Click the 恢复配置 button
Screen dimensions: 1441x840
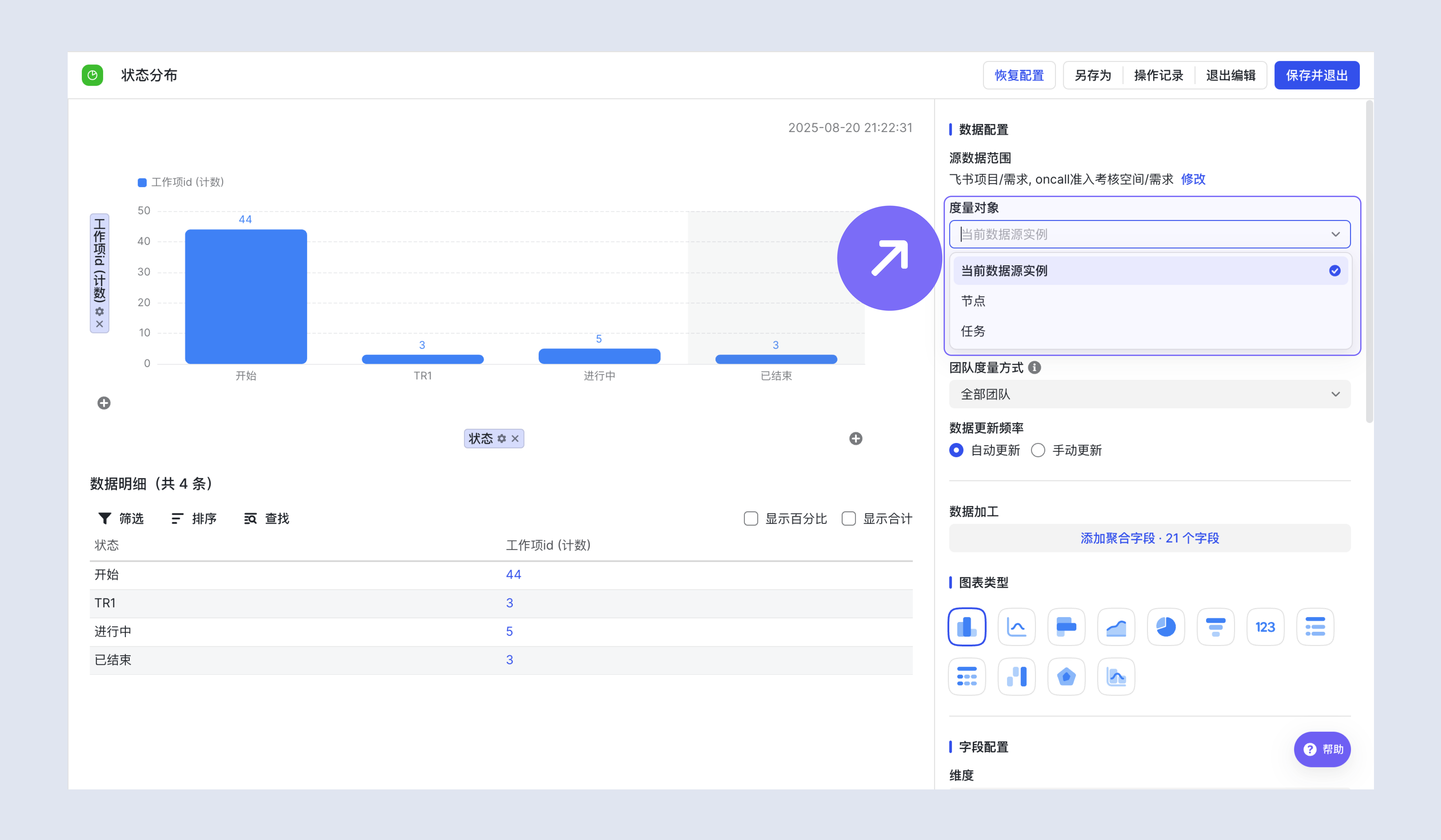pos(1019,76)
